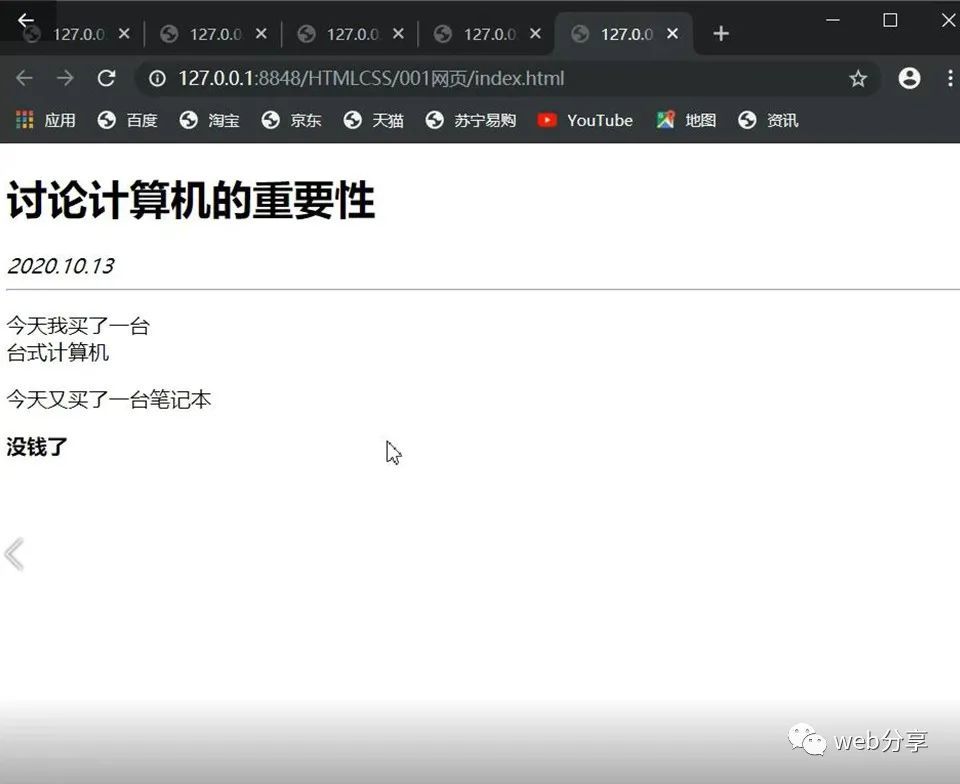
Task: Click the paragraph 今天又买了一台笔记本
Action: point(108,400)
